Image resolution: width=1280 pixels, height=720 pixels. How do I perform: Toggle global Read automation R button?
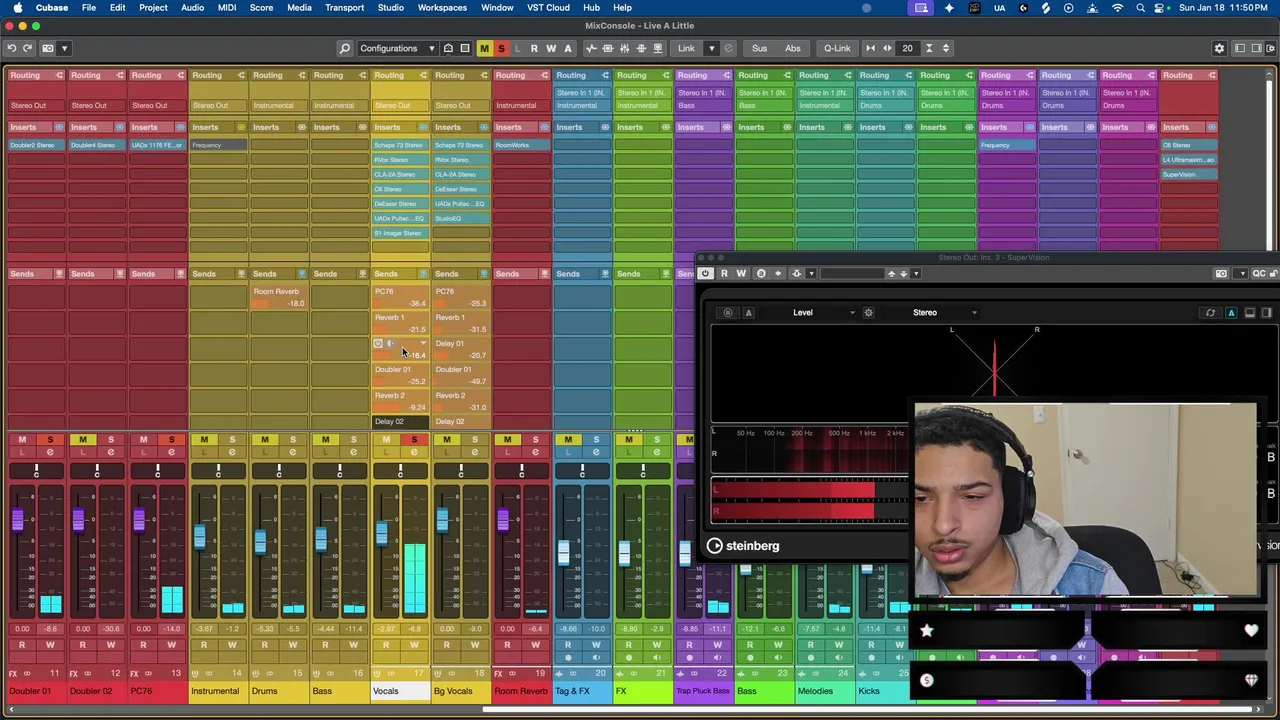(x=534, y=48)
